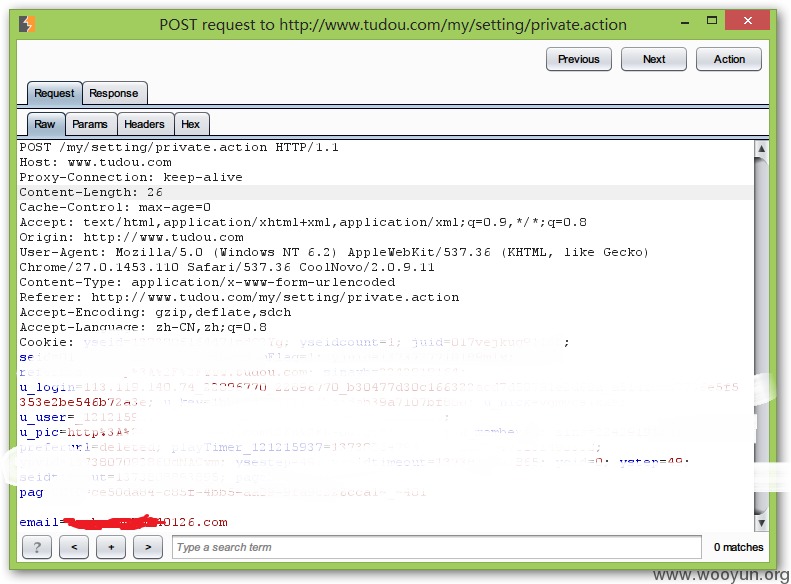Click the Cookie header label
Screen dimensions: 791x584
(x=46, y=342)
